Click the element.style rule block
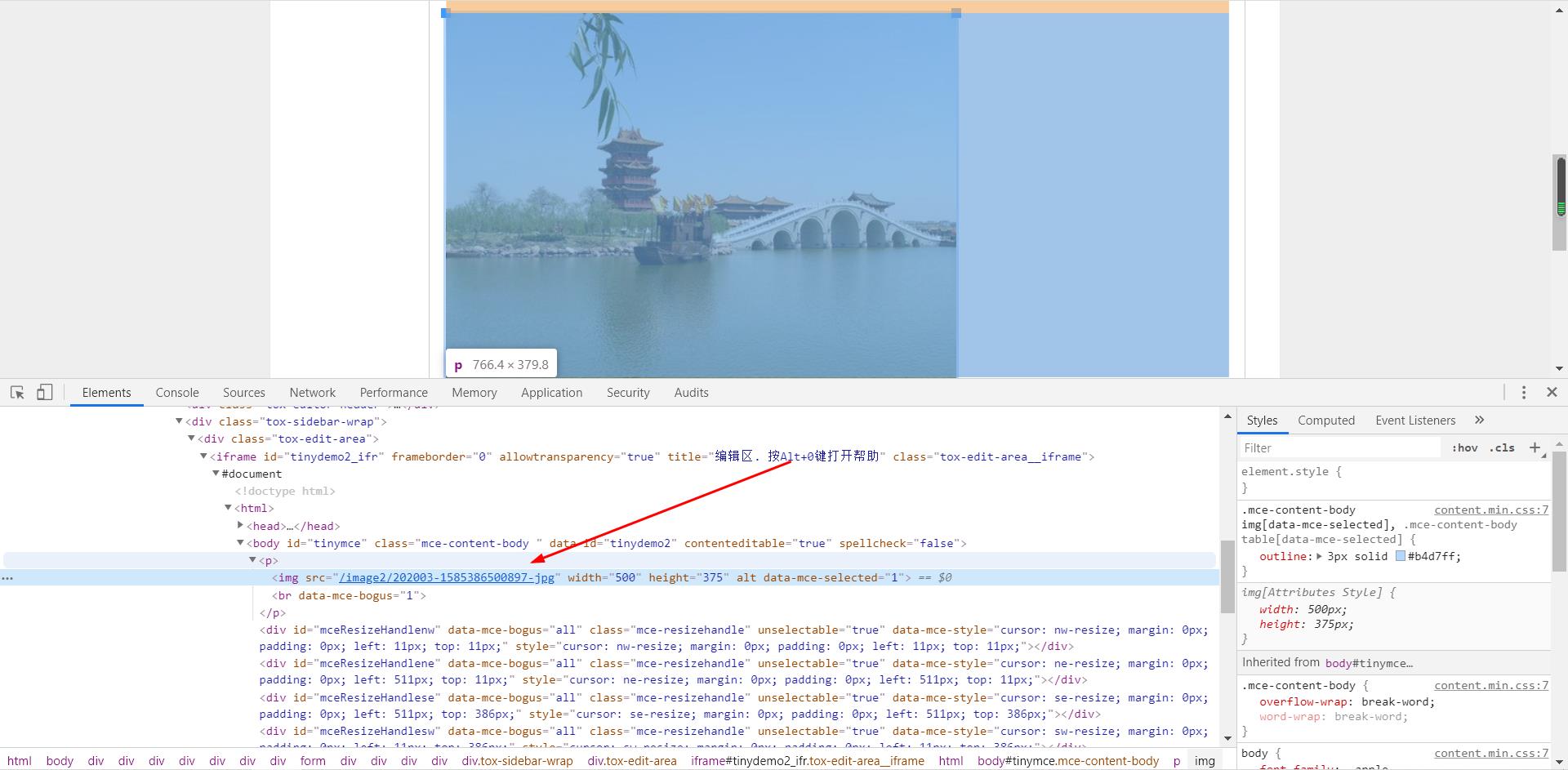The height and width of the screenshot is (770, 1568). [x=1393, y=479]
